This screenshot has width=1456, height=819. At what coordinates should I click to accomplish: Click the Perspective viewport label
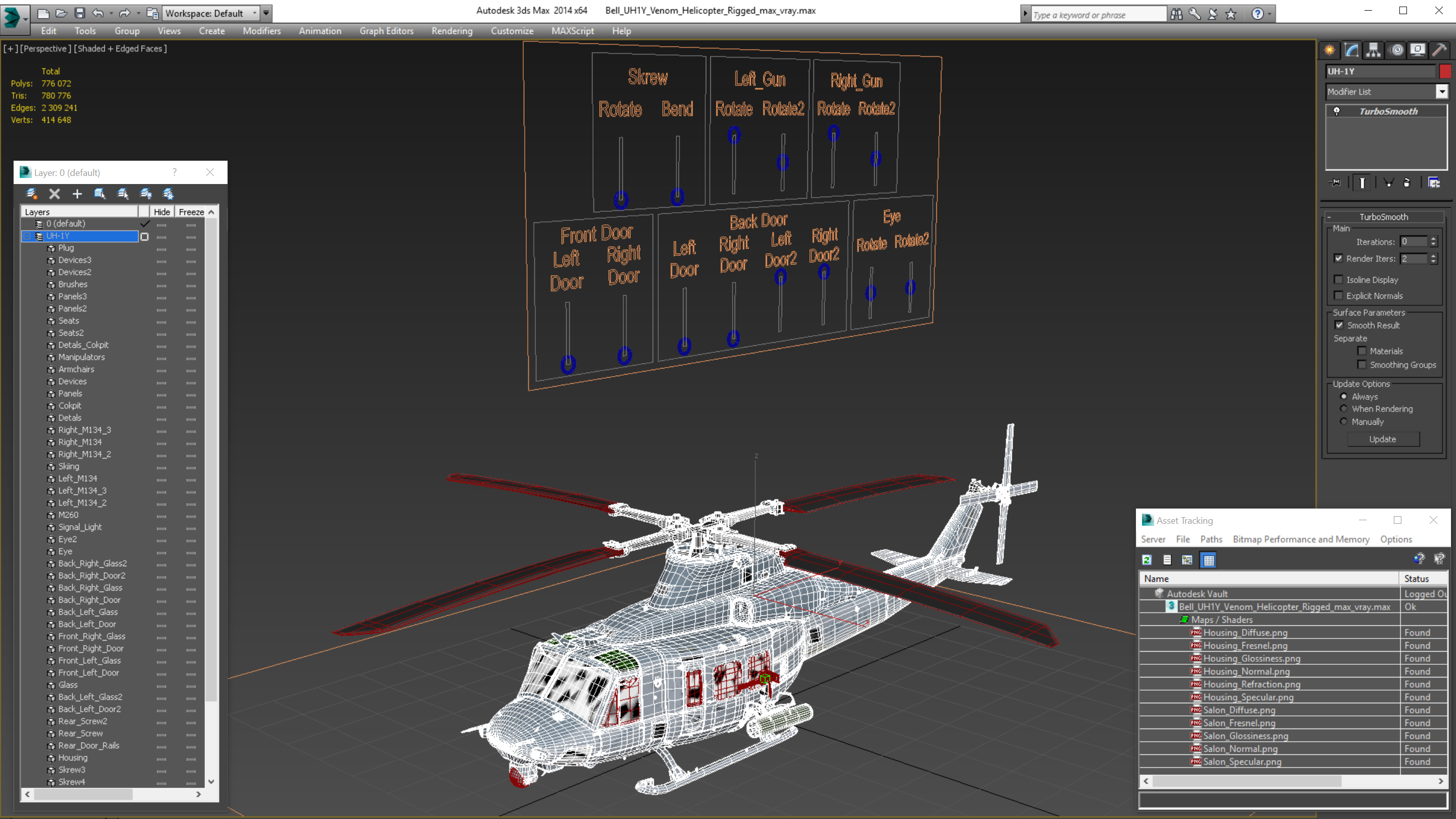click(45, 49)
